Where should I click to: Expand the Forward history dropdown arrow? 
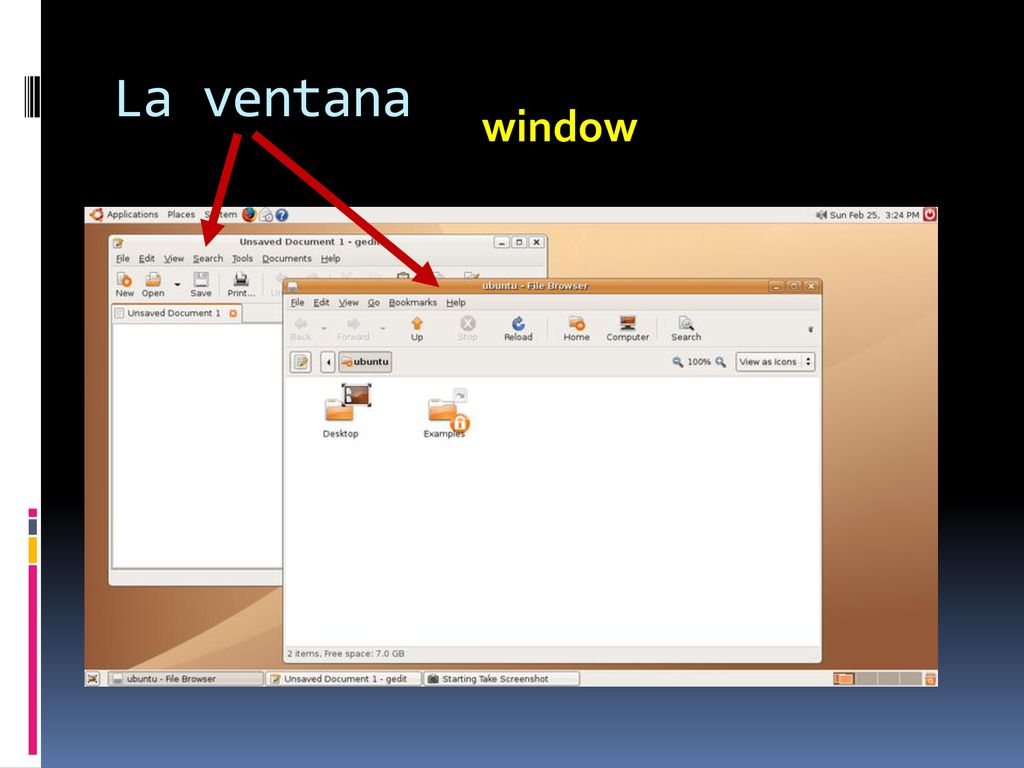point(383,328)
